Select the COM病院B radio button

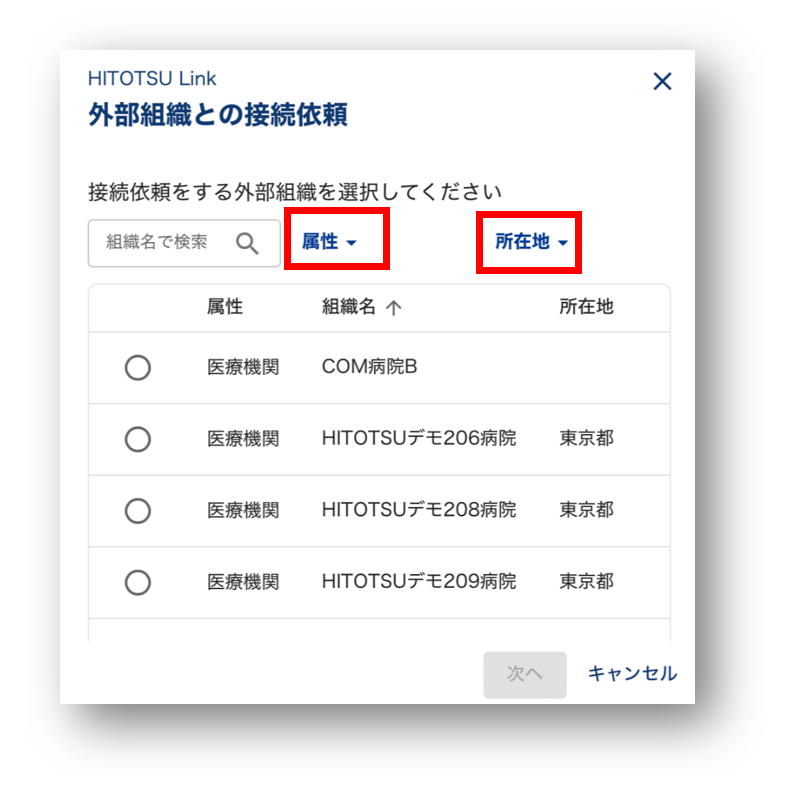click(x=137, y=367)
